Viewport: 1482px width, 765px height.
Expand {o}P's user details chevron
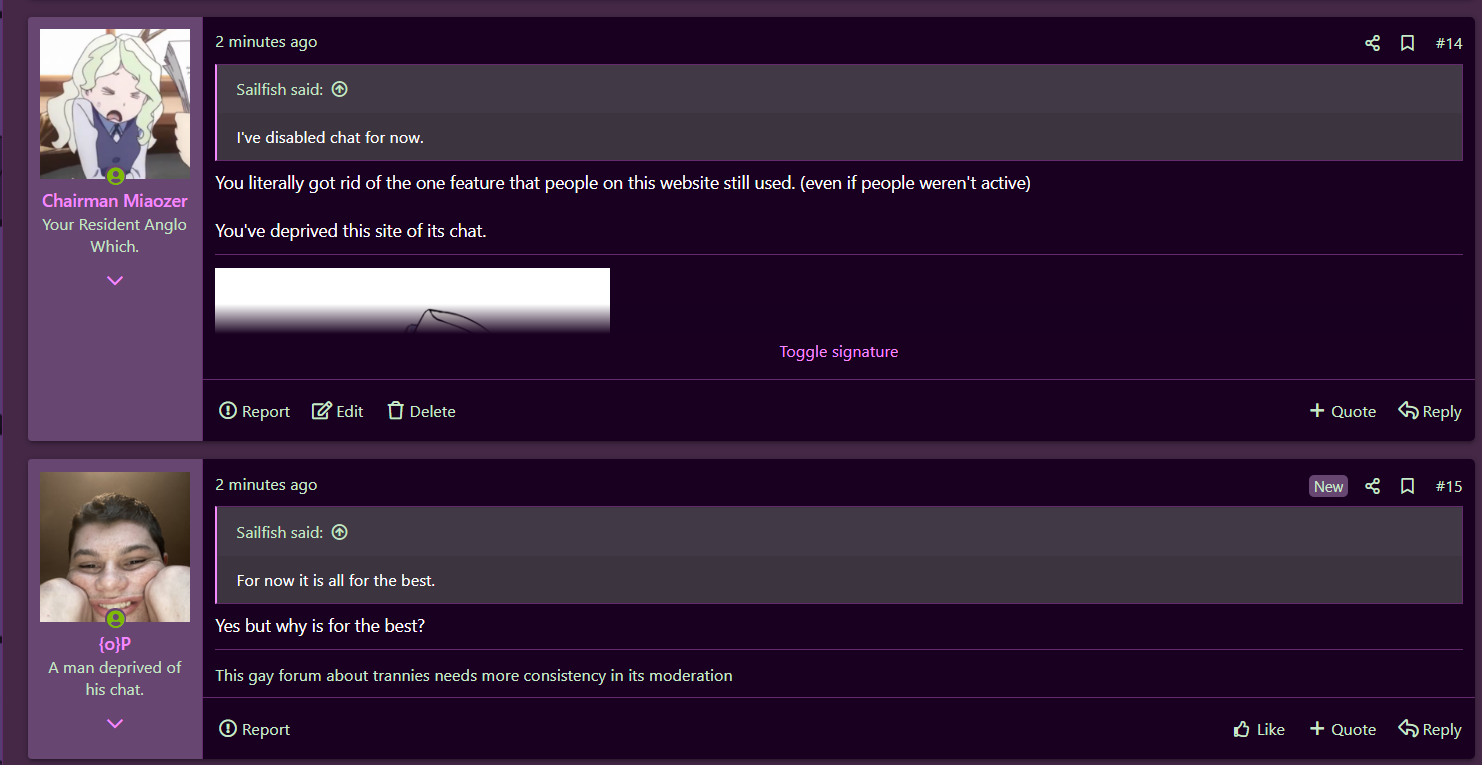click(x=115, y=723)
